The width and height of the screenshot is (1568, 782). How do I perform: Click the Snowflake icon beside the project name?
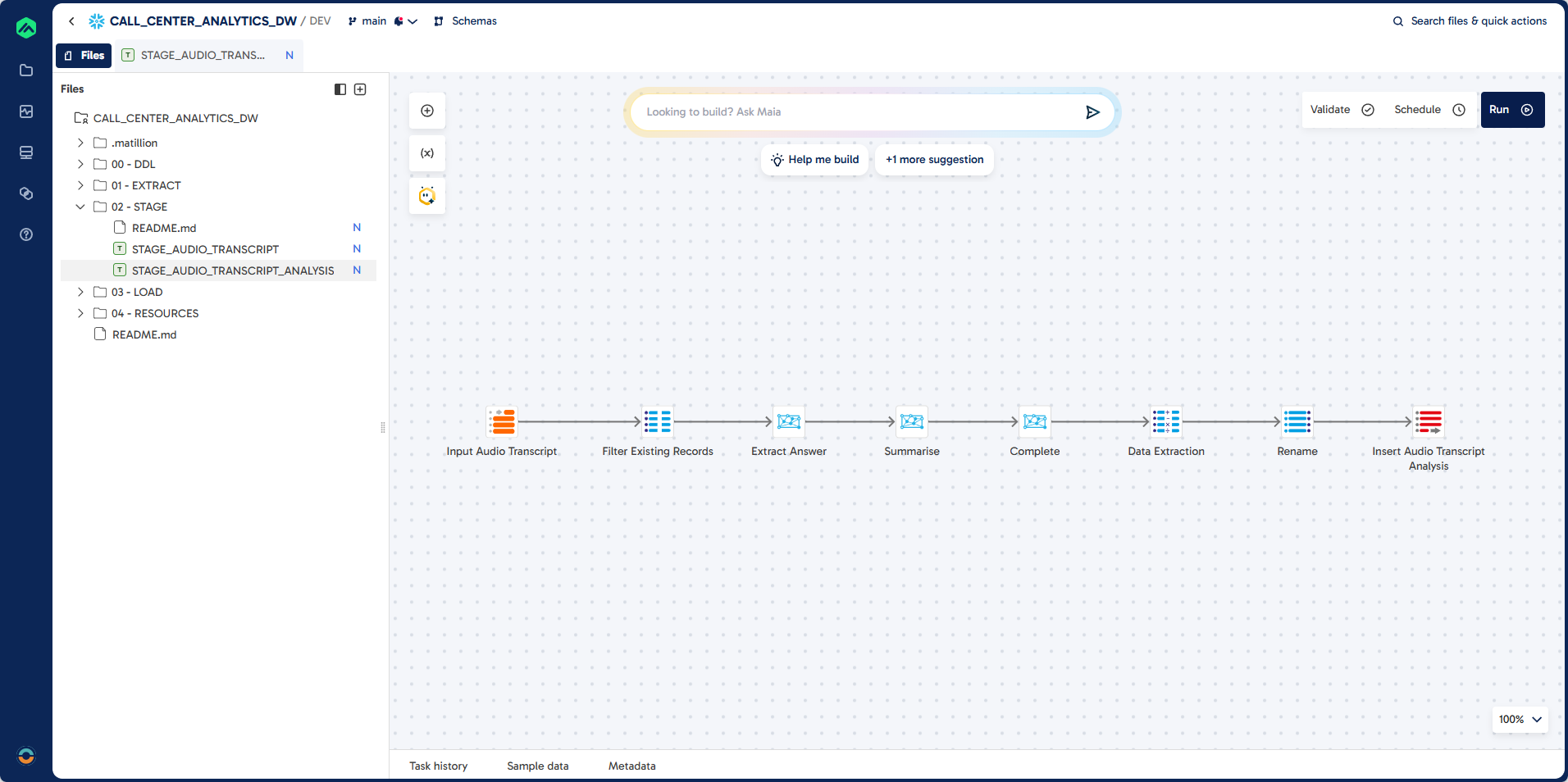95,20
